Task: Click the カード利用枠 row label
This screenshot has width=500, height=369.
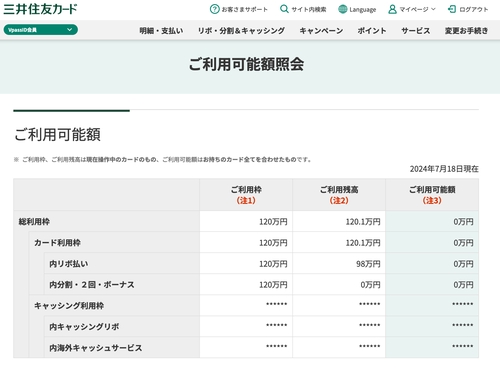Action: 57,243
